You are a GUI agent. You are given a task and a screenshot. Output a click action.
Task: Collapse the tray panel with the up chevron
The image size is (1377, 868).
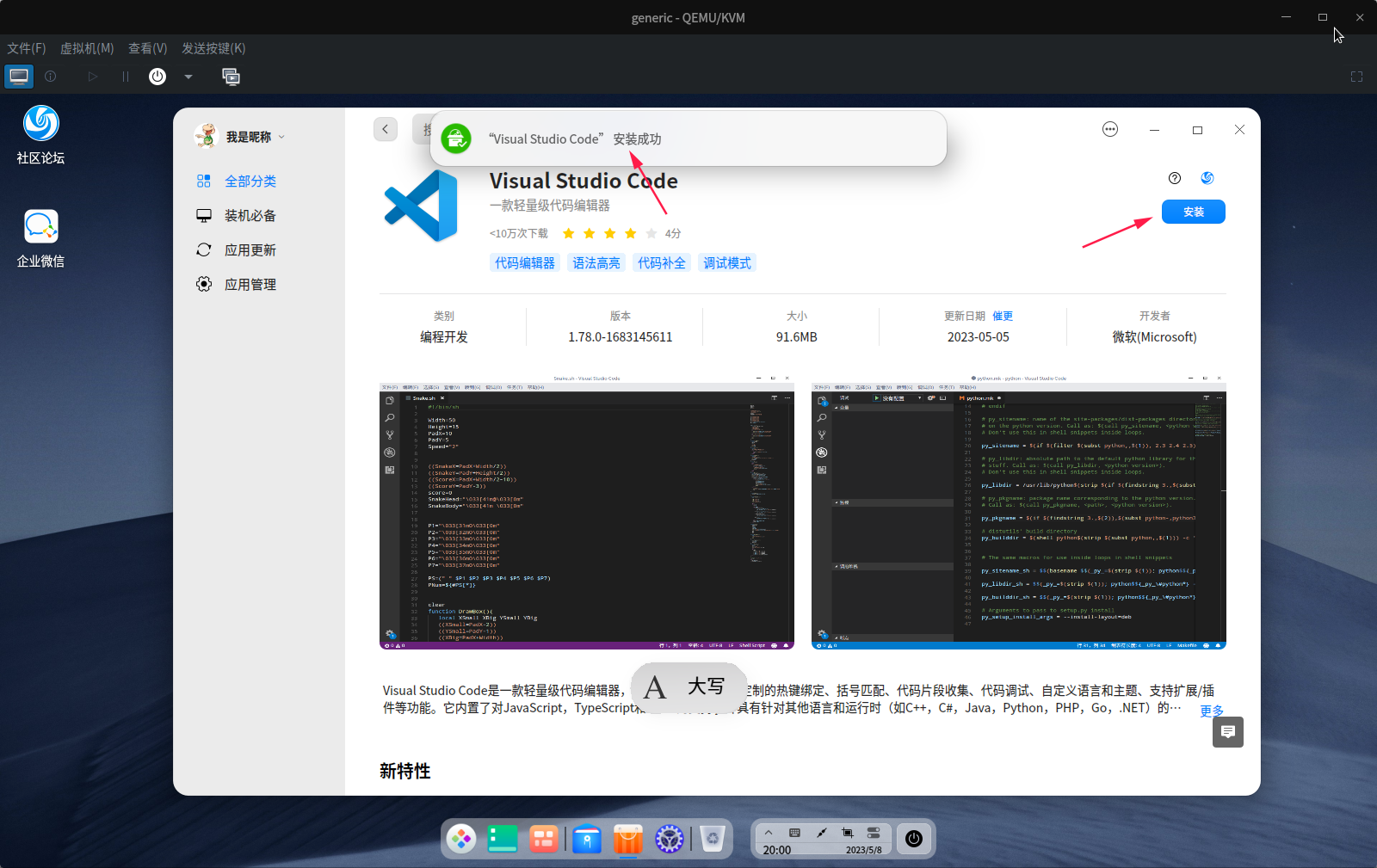pyautogui.click(x=768, y=831)
